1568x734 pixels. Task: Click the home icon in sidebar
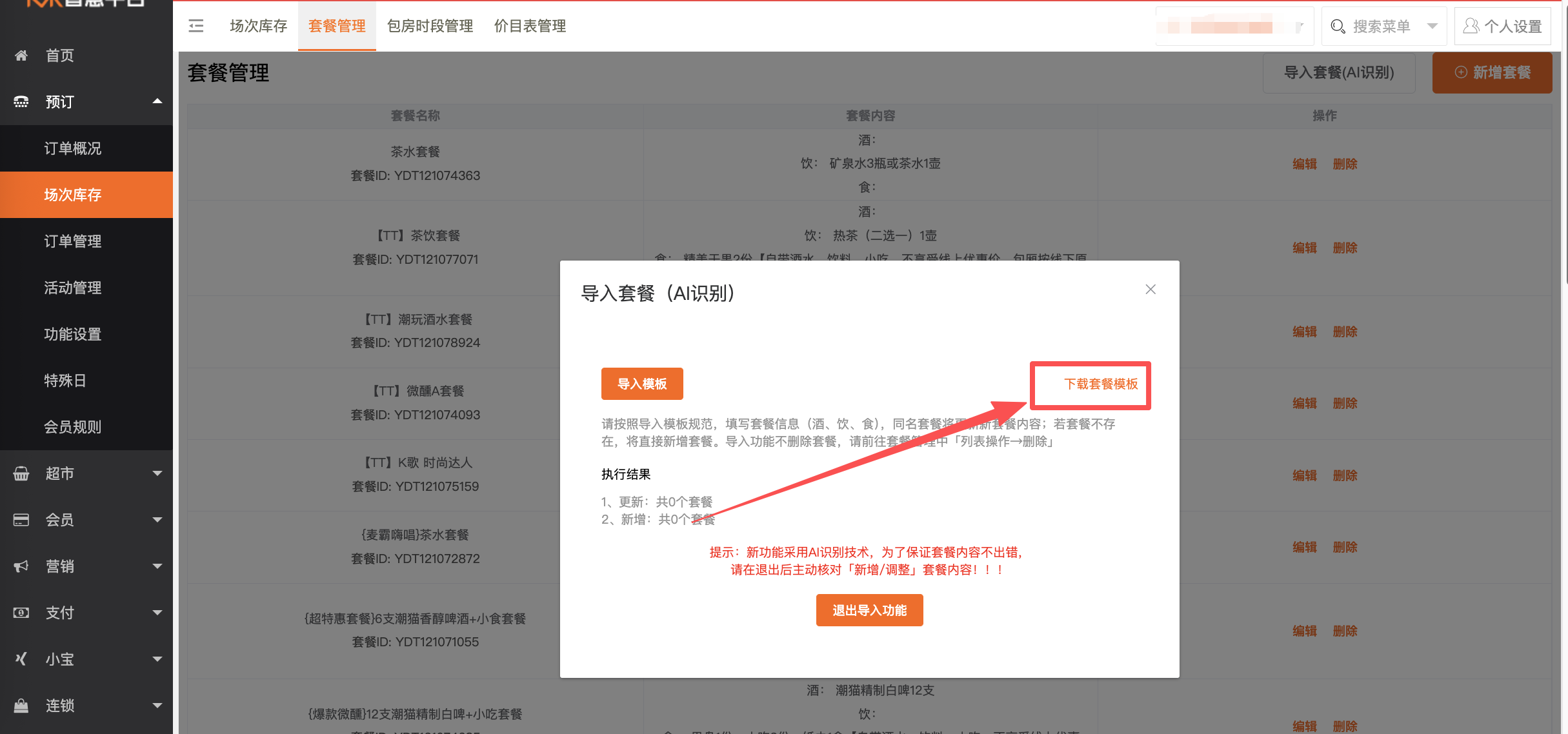coord(21,55)
